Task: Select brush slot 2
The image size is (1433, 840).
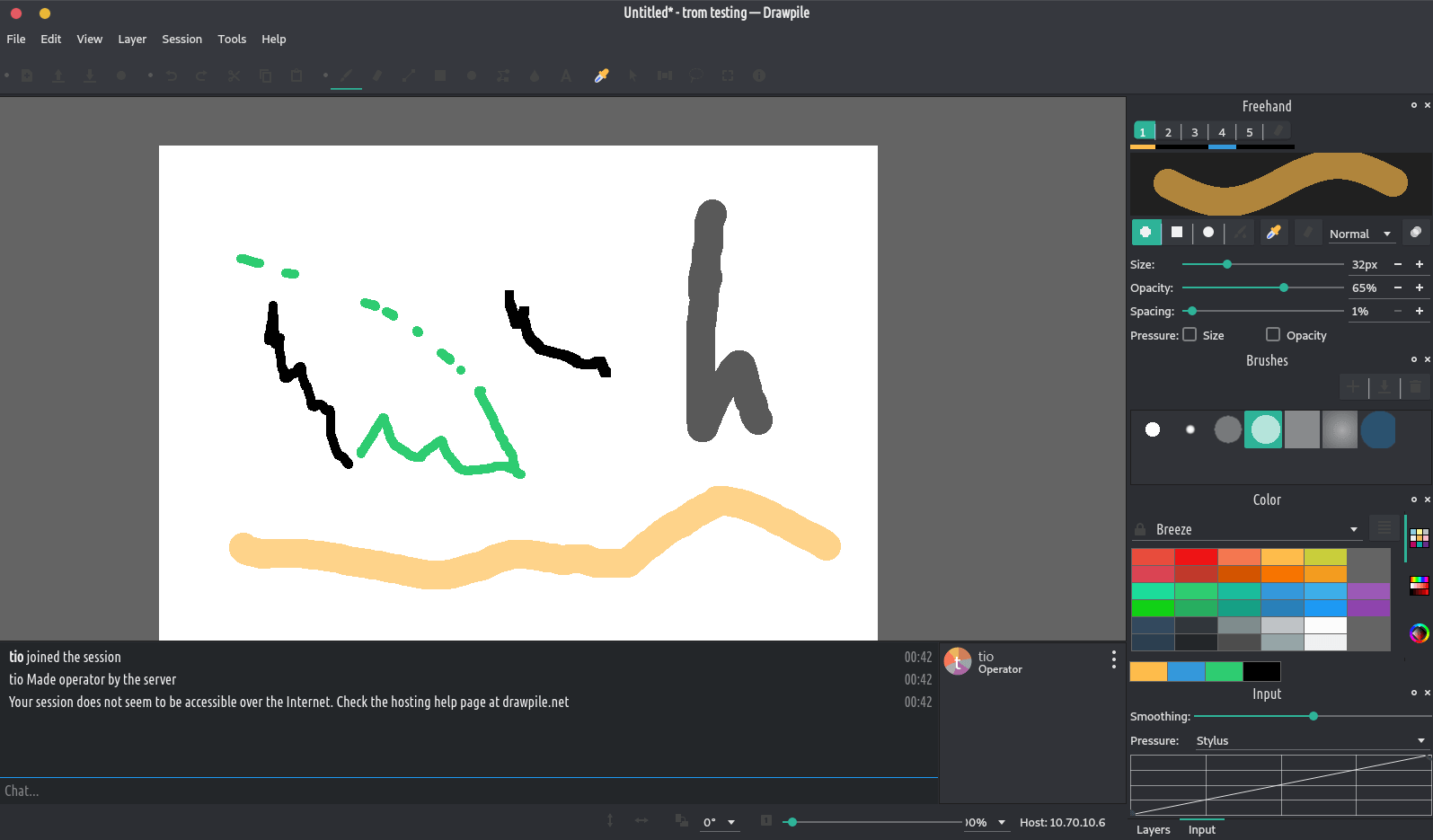Action: point(1168,132)
